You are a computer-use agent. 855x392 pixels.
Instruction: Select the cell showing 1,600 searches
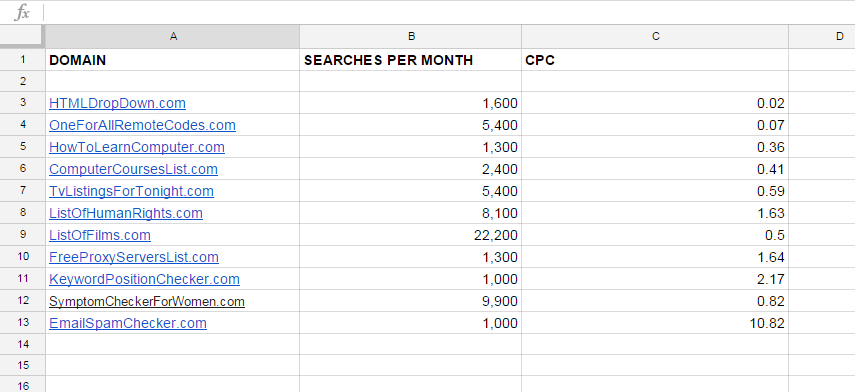[x=411, y=103]
